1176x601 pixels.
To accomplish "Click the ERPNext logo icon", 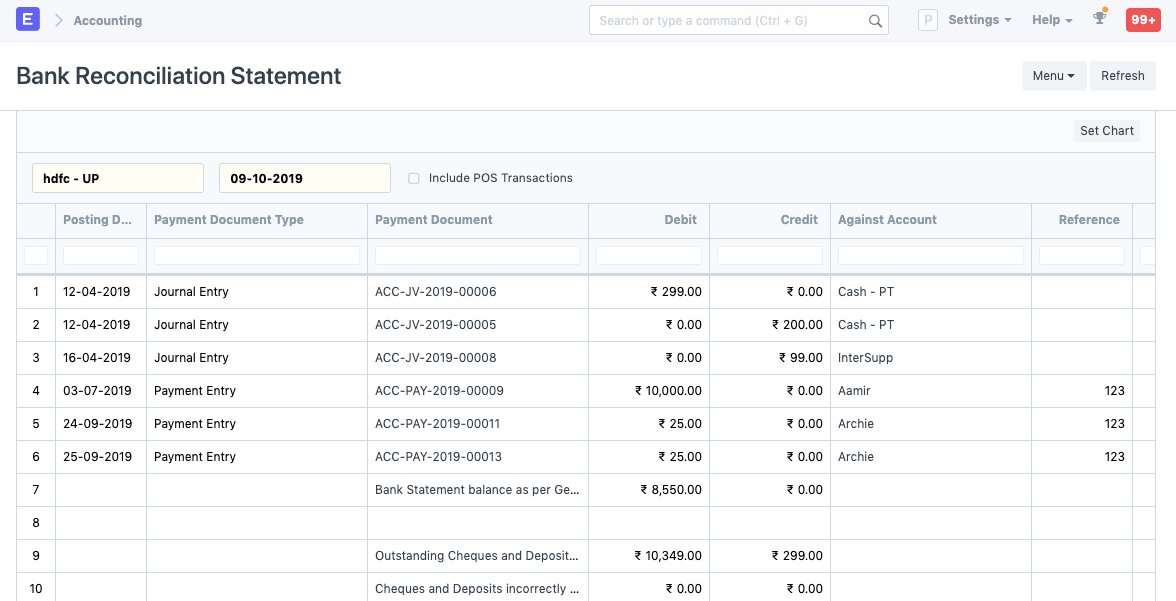I will coord(27,19).
